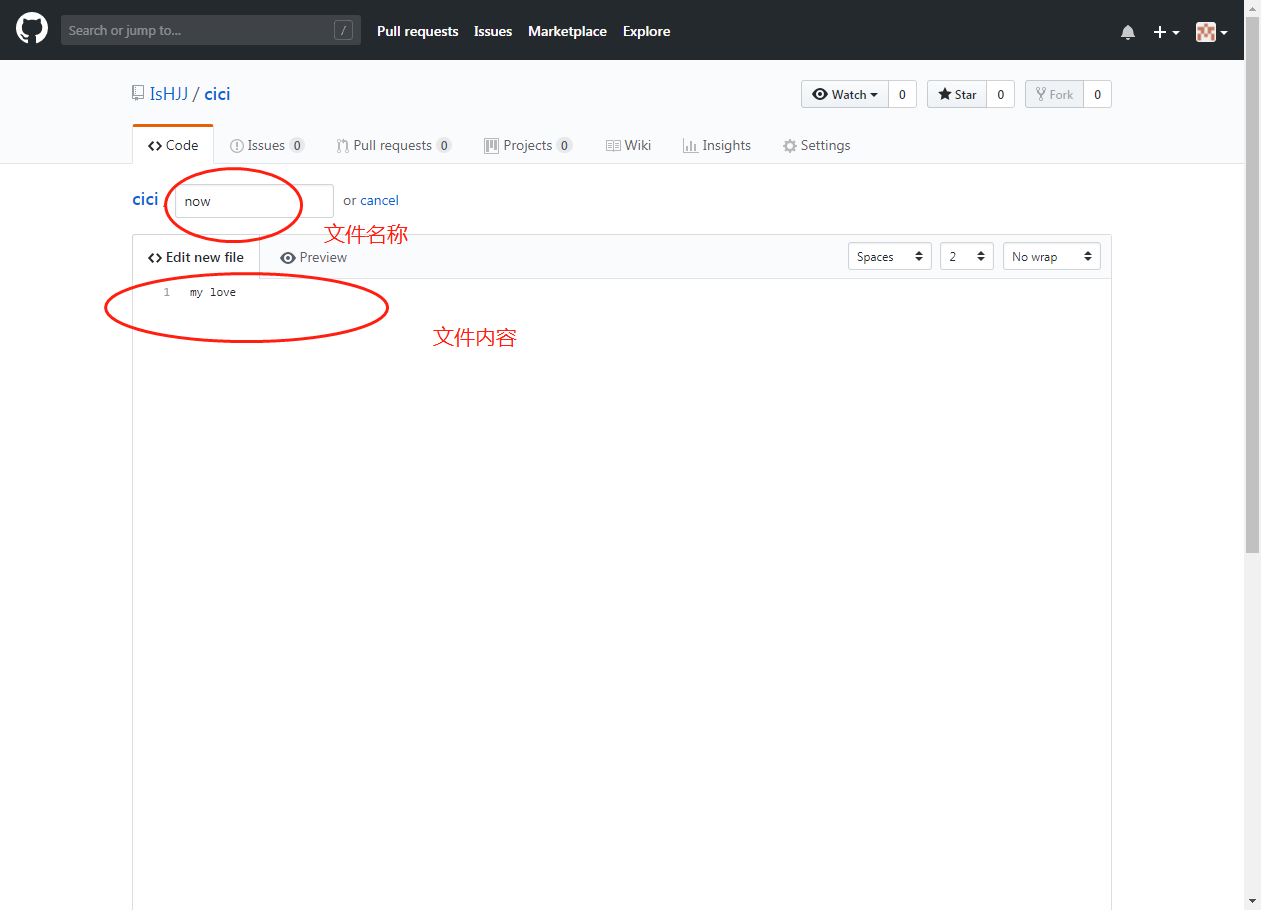This screenshot has height=910, width=1261.
Task: Focus the Search or jump to field
Action: [x=210, y=30]
